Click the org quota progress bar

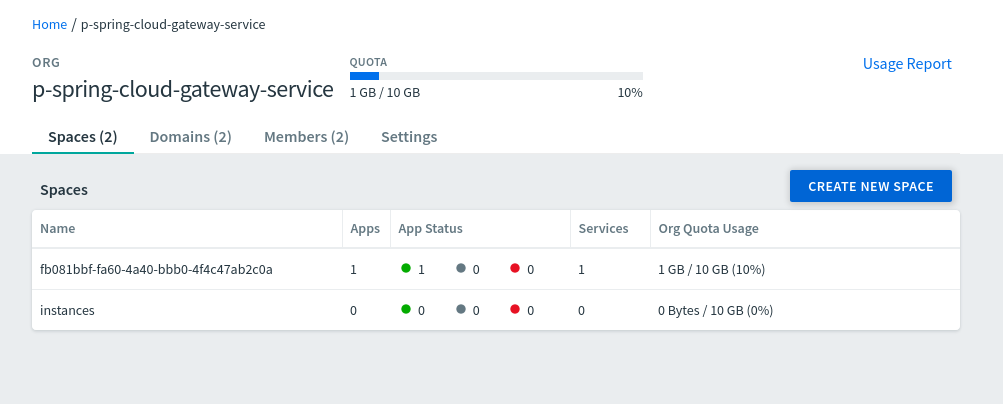point(496,76)
